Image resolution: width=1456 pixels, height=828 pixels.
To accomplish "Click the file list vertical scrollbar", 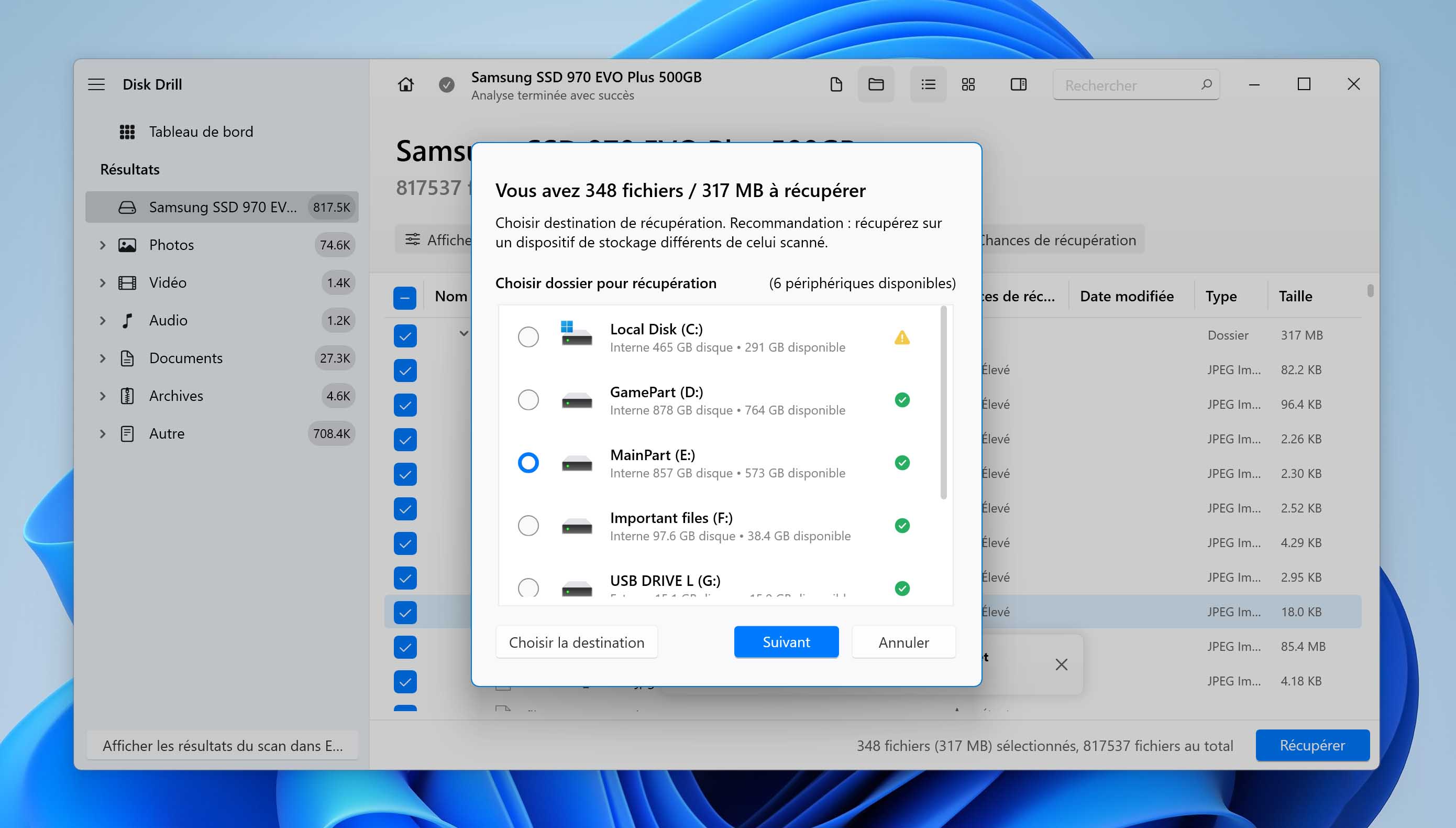I will pyautogui.click(x=1370, y=291).
